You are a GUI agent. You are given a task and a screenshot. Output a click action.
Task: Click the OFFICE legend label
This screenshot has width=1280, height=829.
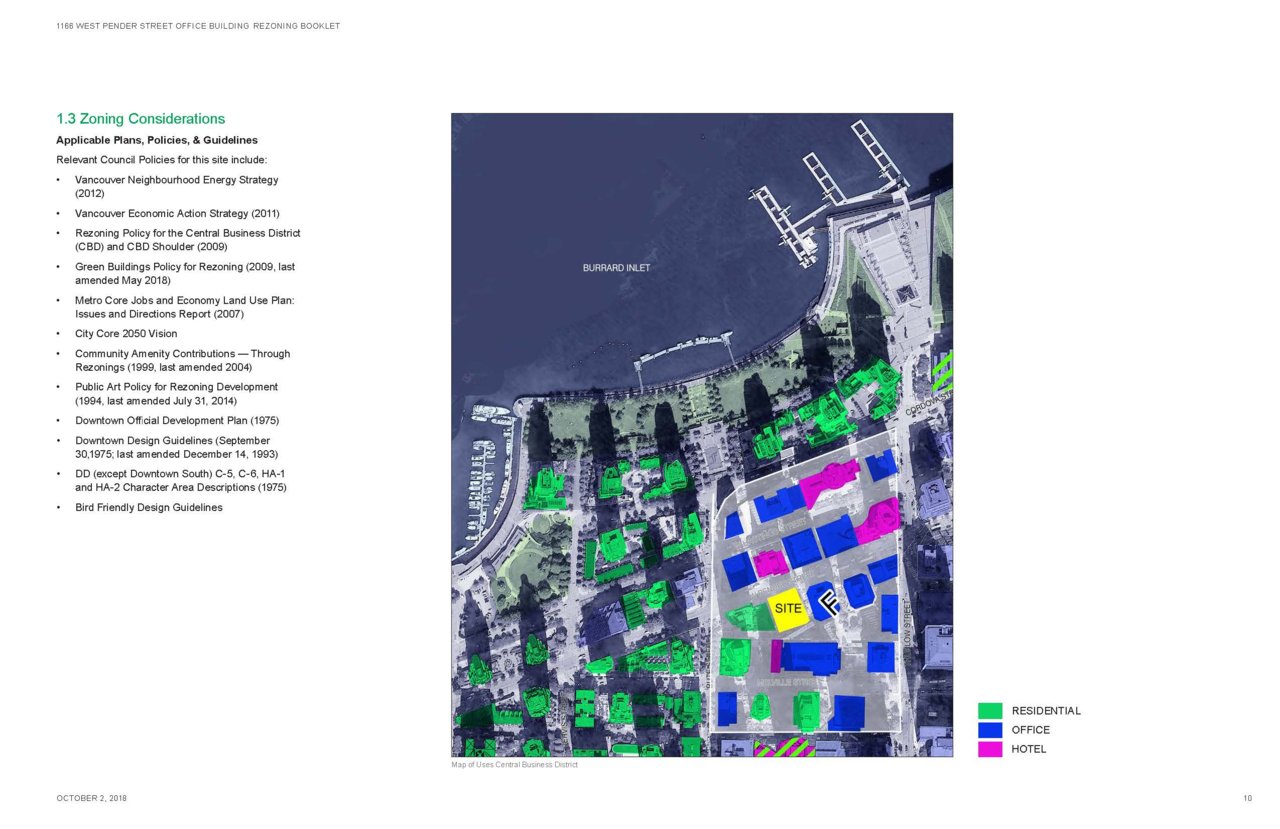pyautogui.click(x=1031, y=730)
